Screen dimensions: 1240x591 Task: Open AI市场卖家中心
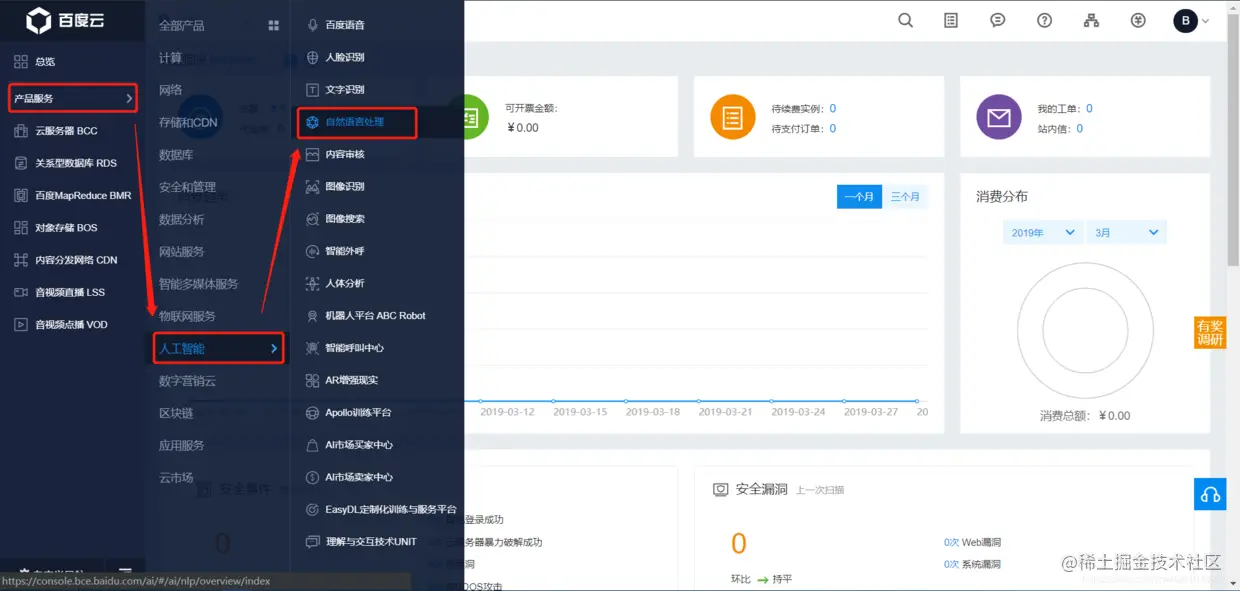[359, 477]
